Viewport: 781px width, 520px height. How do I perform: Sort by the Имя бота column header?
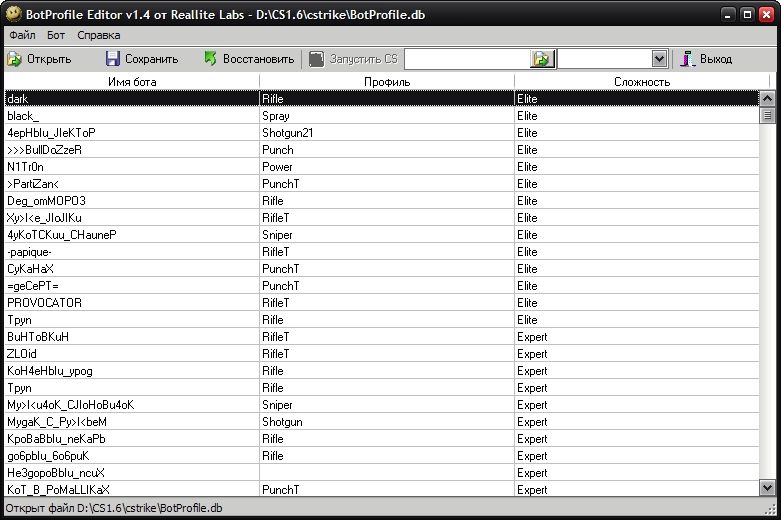[x=132, y=82]
